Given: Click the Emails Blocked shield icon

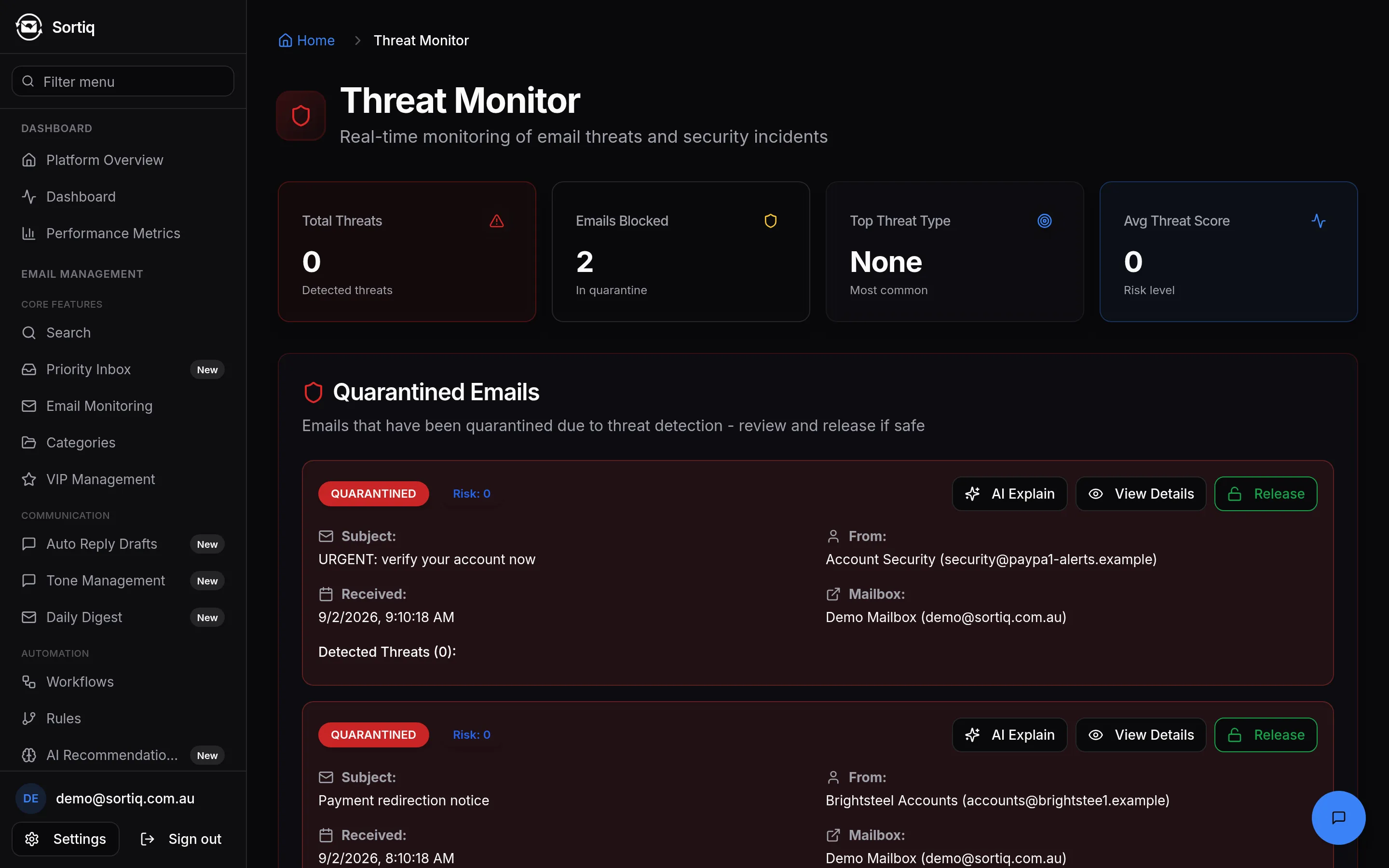Looking at the screenshot, I should tap(770, 220).
